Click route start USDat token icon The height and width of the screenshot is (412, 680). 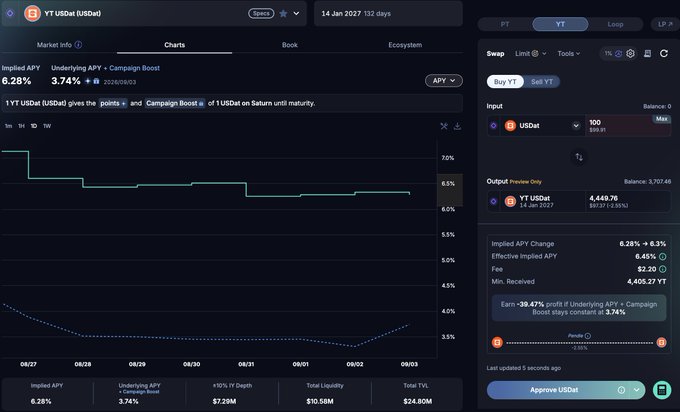pyautogui.click(x=497, y=343)
